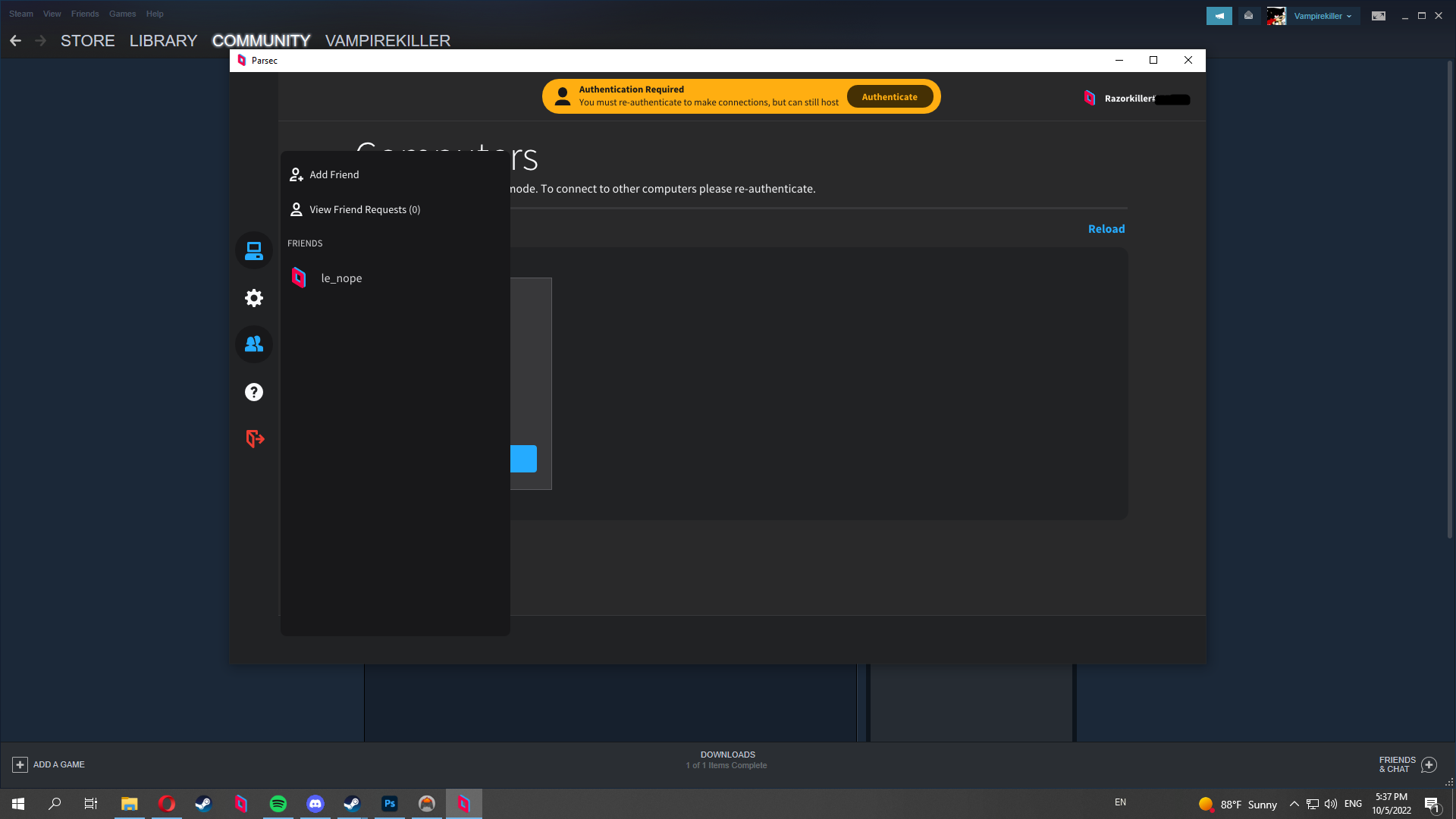Show hidden system tray icons chevron
Image resolution: width=1456 pixels, height=819 pixels.
[1294, 804]
